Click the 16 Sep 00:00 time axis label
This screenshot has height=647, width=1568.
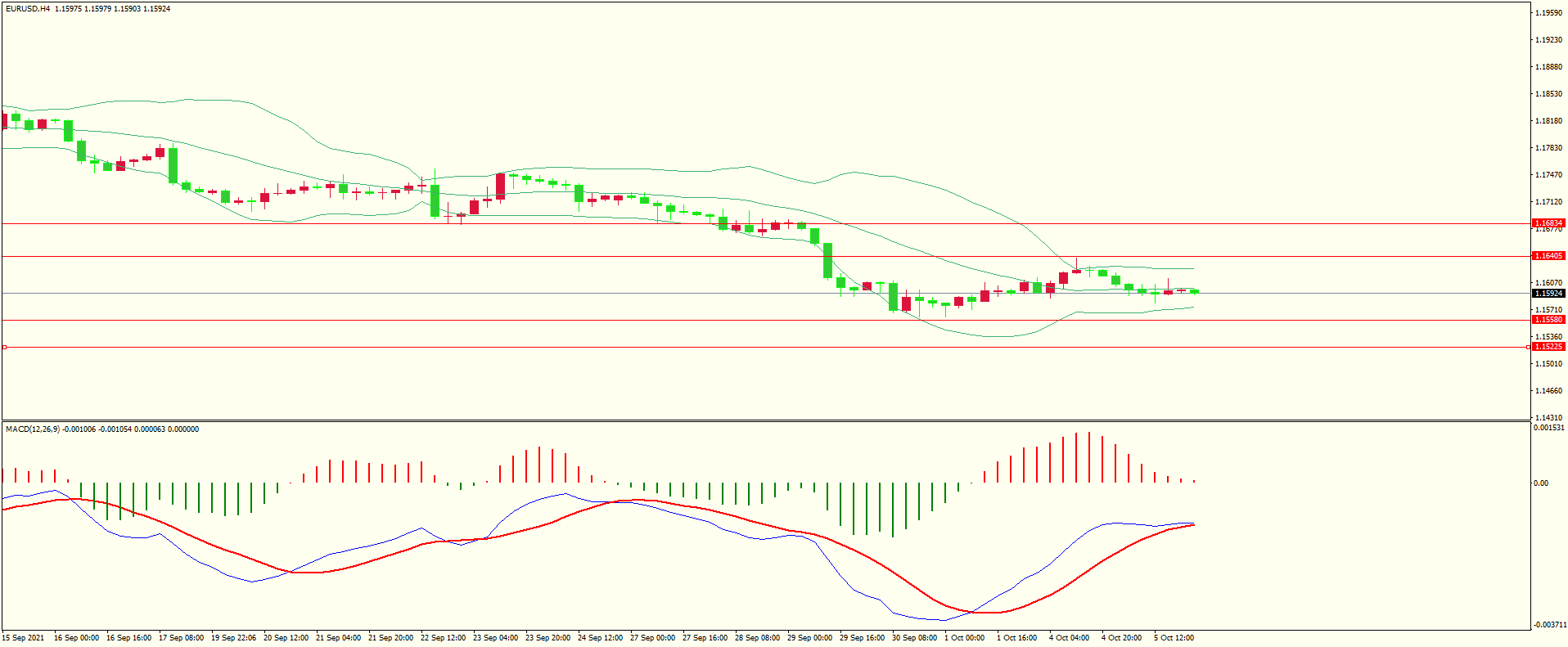pyautogui.click(x=76, y=638)
